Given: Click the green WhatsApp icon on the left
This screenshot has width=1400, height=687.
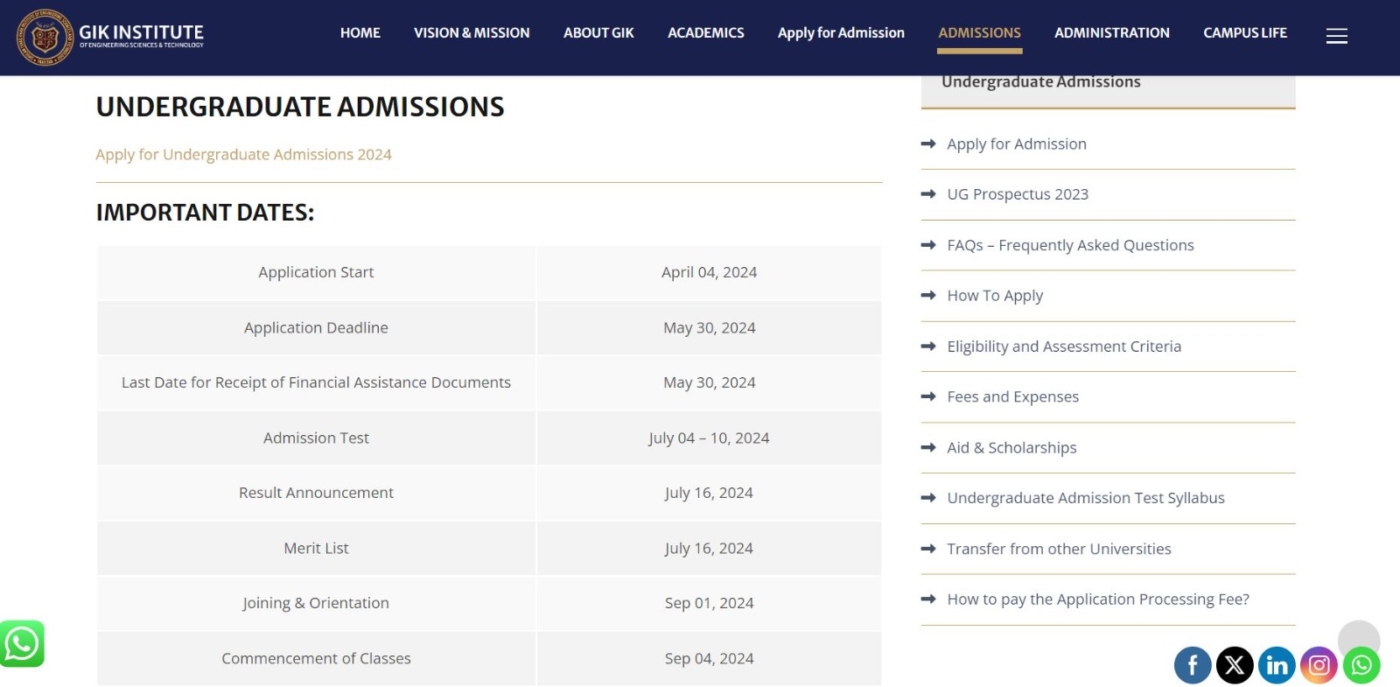Looking at the screenshot, I should [21, 643].
